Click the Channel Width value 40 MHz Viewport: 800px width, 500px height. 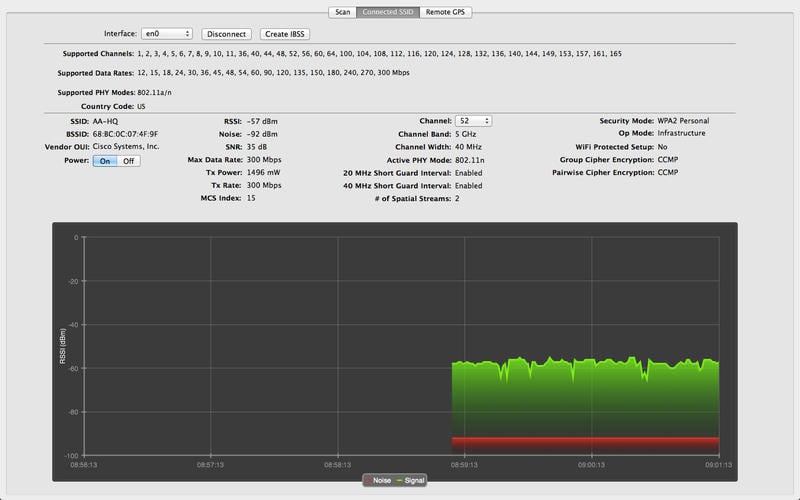click(468, 147)
